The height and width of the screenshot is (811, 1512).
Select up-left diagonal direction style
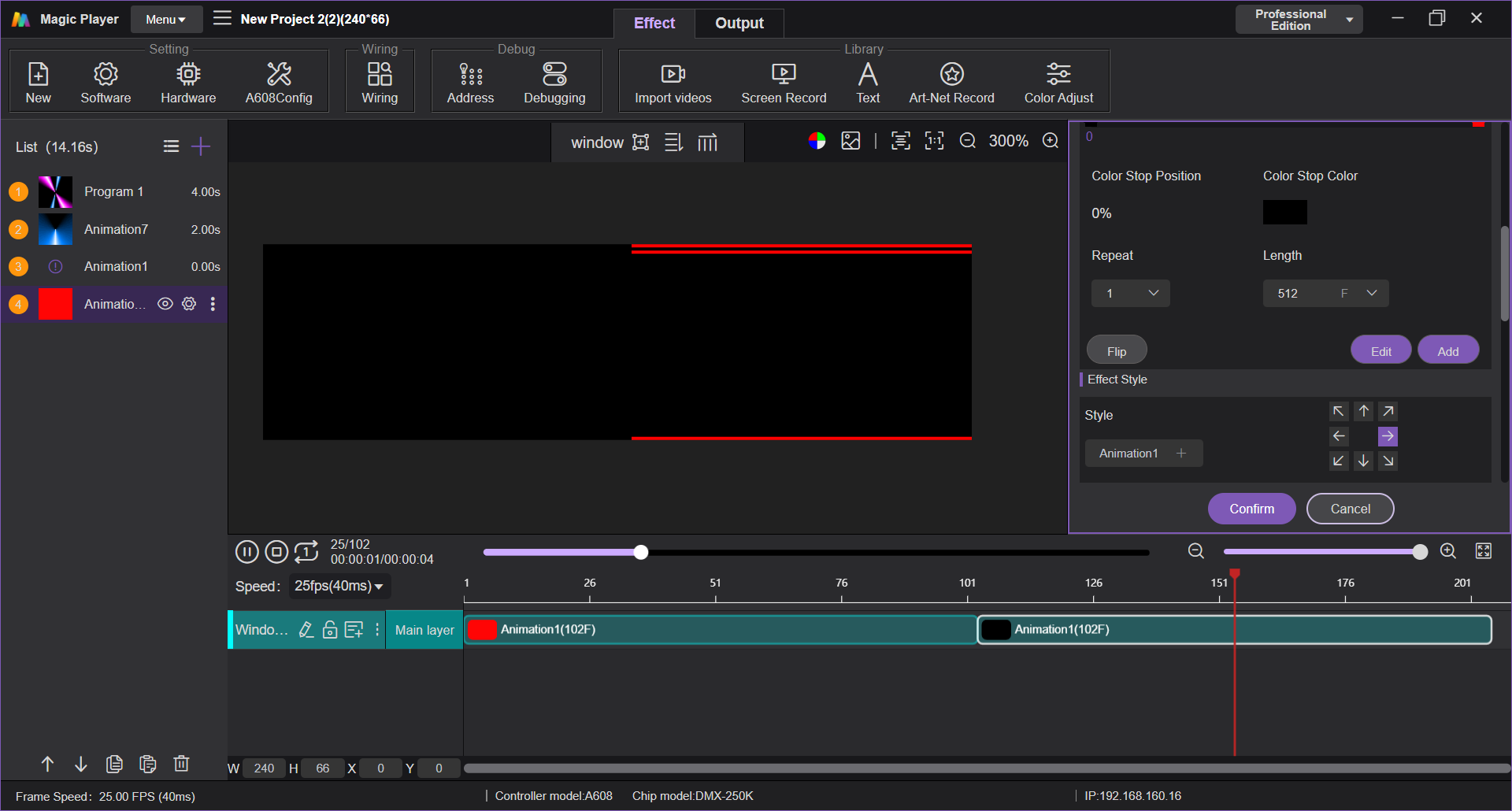(1339, 411)
